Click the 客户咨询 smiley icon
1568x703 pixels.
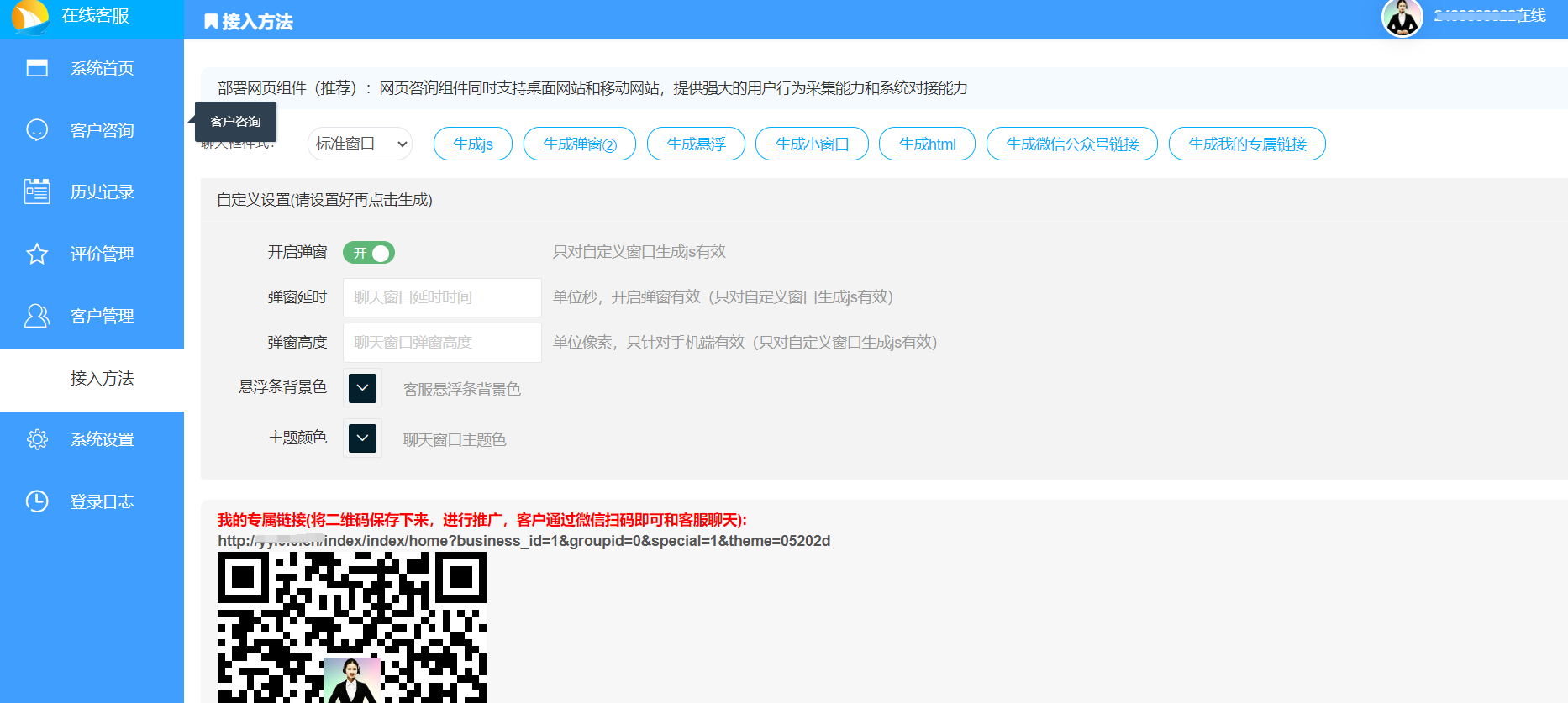(x=37, y=130)
